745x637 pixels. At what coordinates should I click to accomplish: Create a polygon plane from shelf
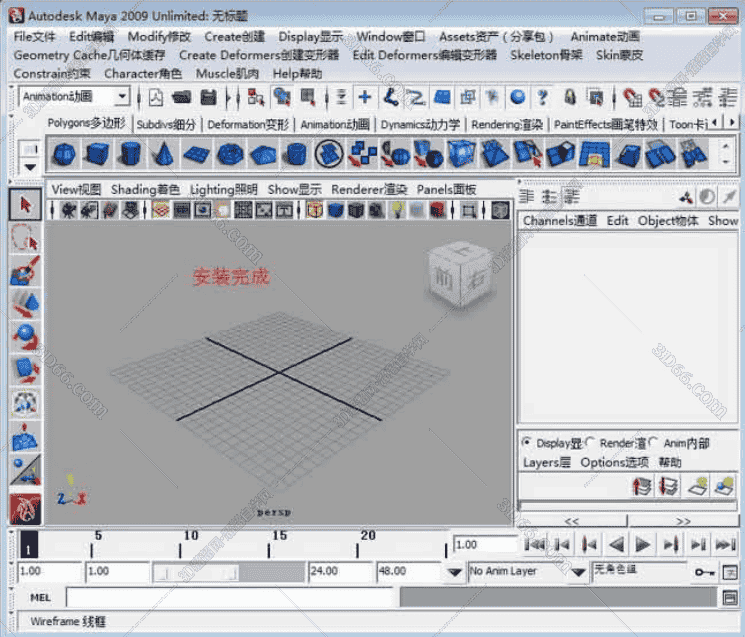(x=197, y=154)
